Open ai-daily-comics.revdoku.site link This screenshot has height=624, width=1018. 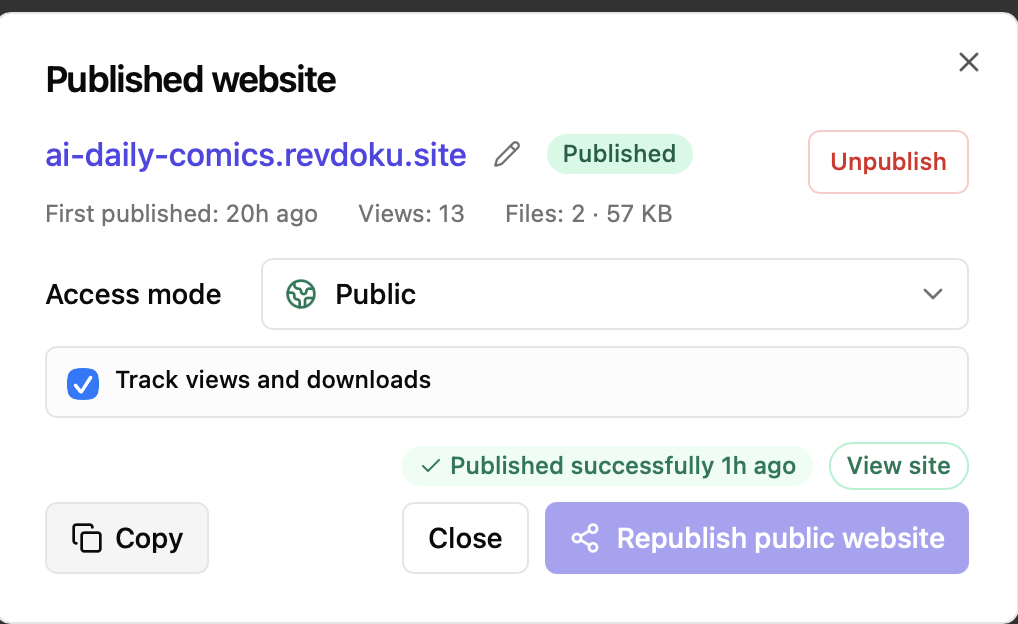click(x=256, y=155)
